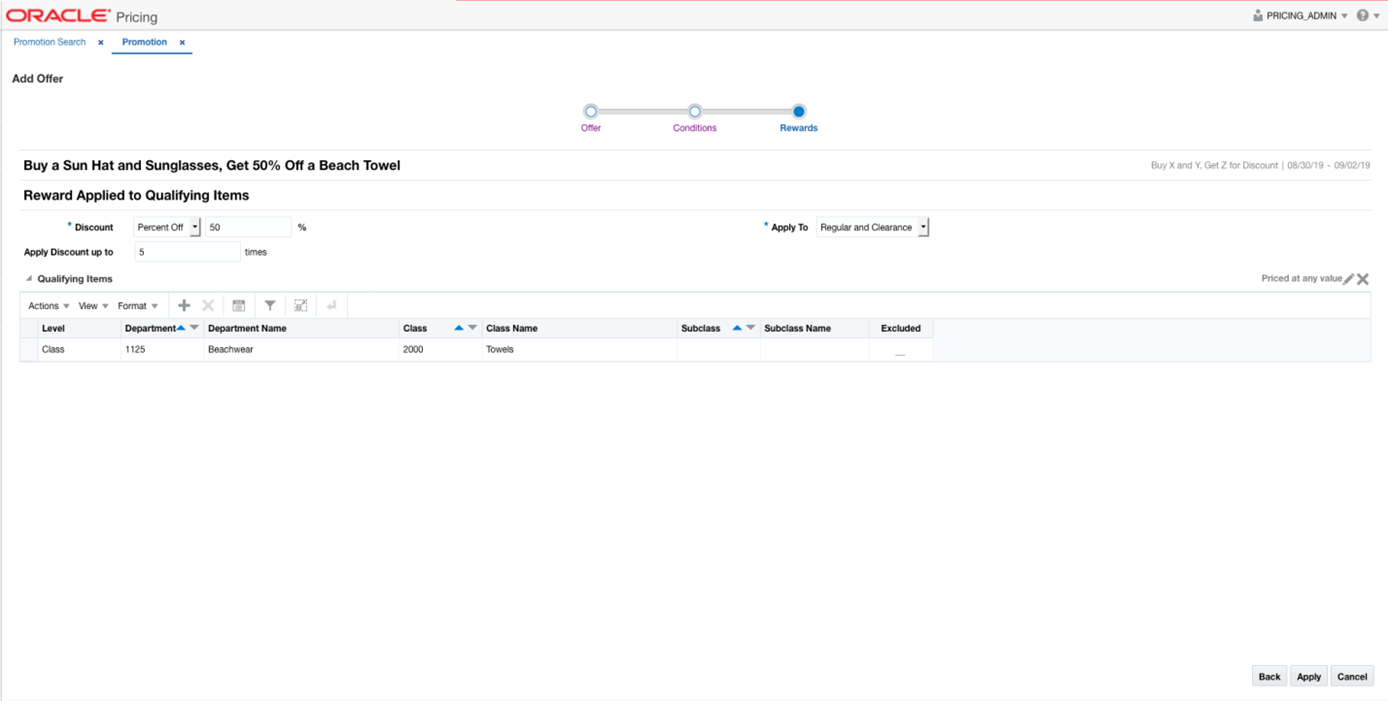Click the wrap text arrow icon

click(x=332, y=305)
